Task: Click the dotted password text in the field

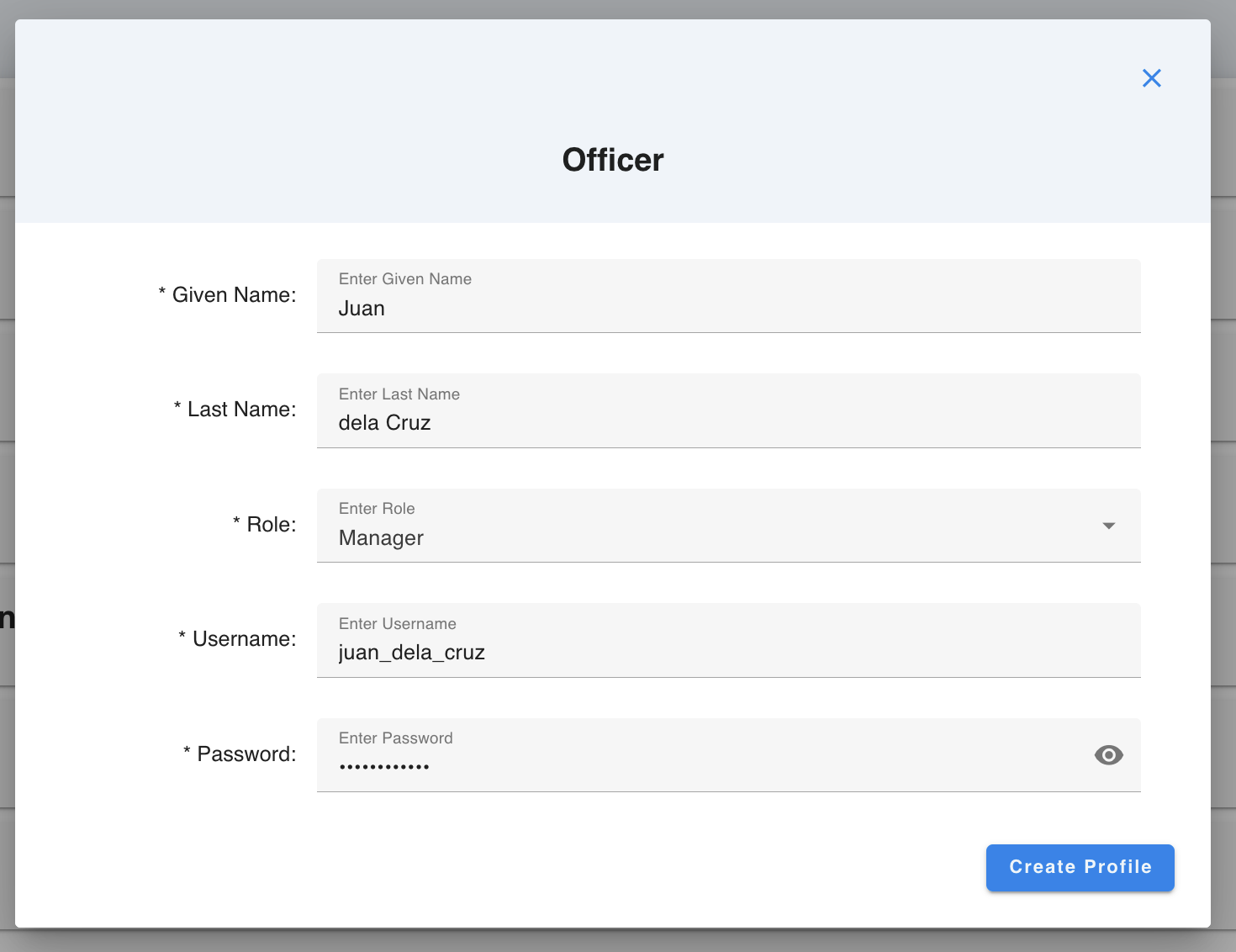Action: coord(384,765)
